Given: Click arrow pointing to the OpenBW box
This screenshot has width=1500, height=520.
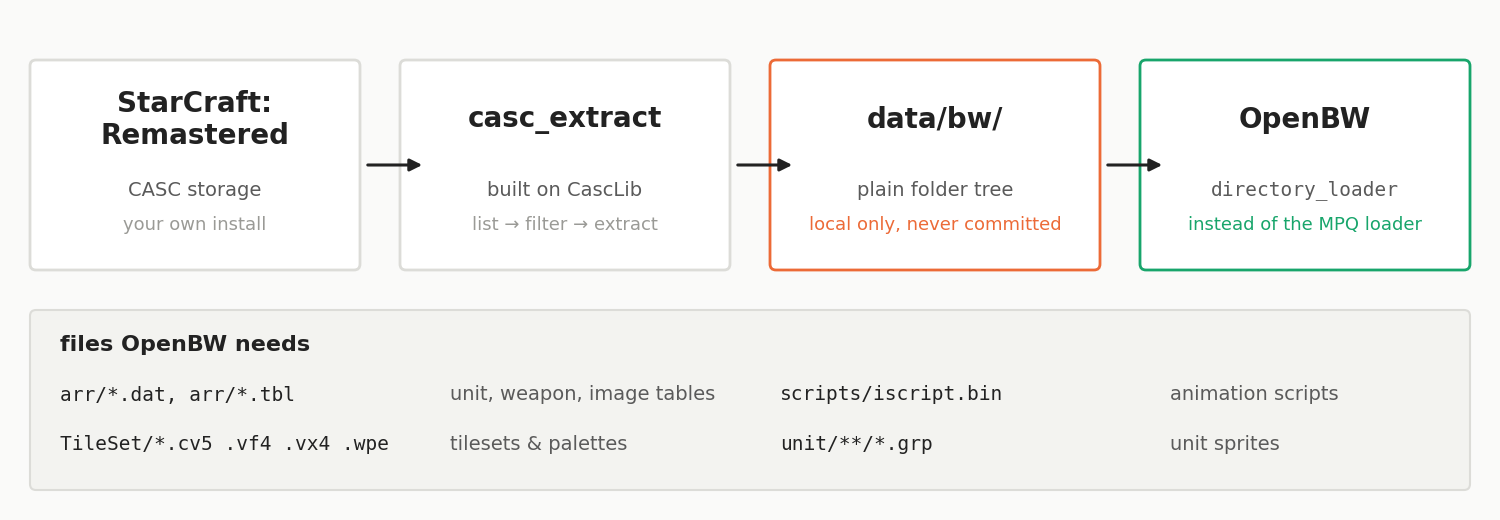Looking at the screenshot, I should (1133, 165).
